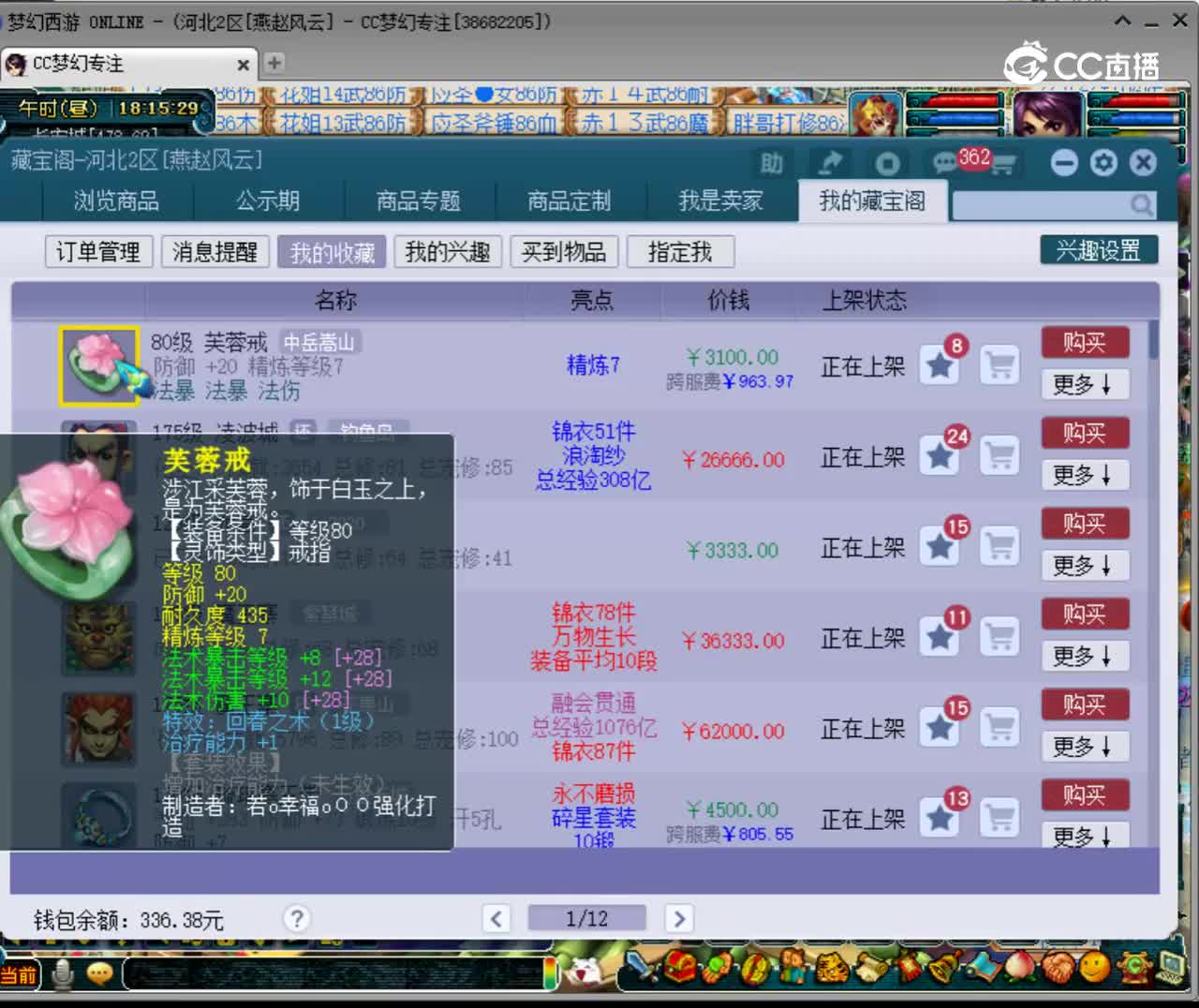The height and width of the screenshot is (1008, 1199).
Task: Open 消息提醒 sub-tab
Action: click(215, 252)
